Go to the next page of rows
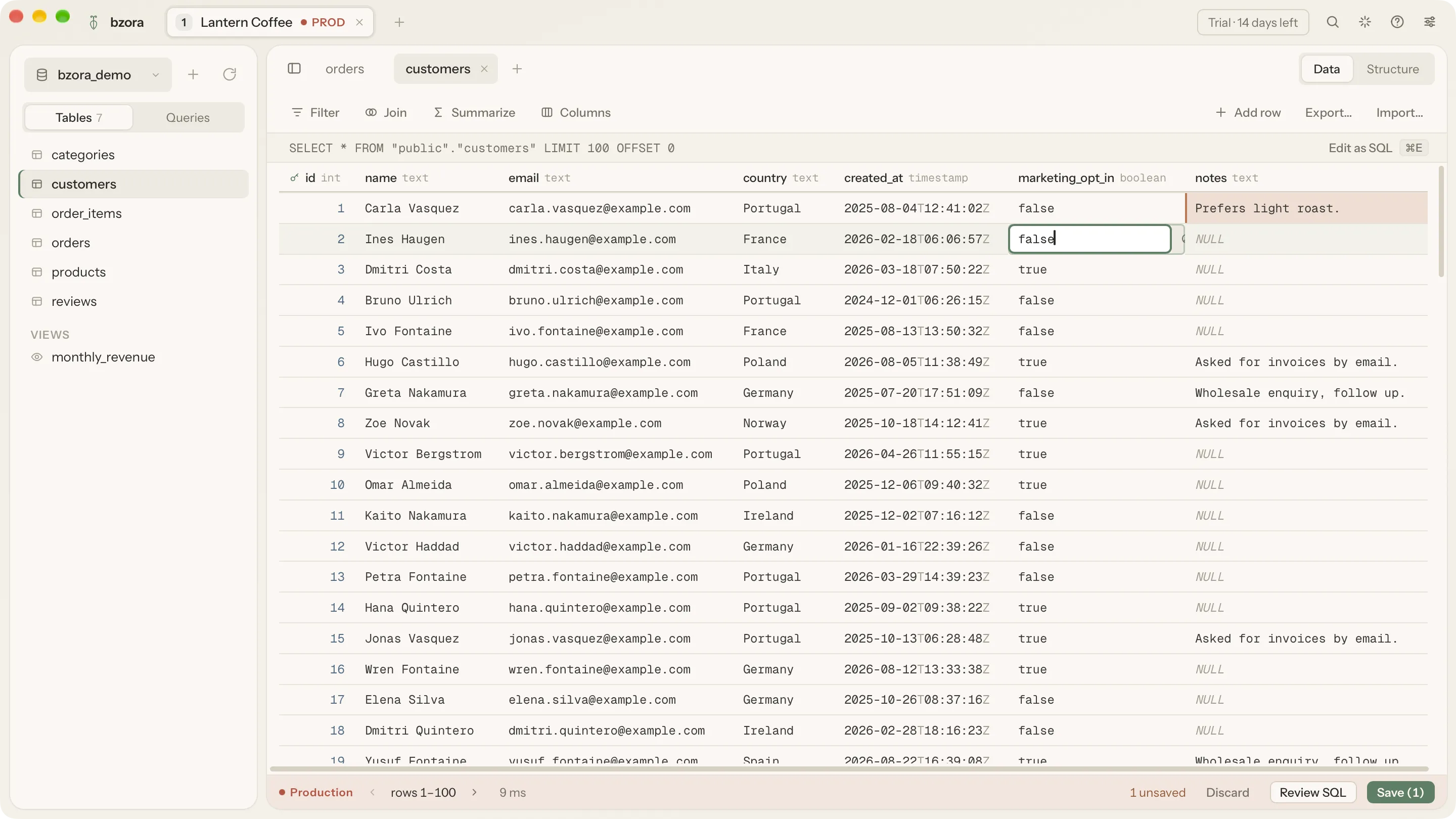Viewport: 1456px width, 819px height. (x=474, y=792)
